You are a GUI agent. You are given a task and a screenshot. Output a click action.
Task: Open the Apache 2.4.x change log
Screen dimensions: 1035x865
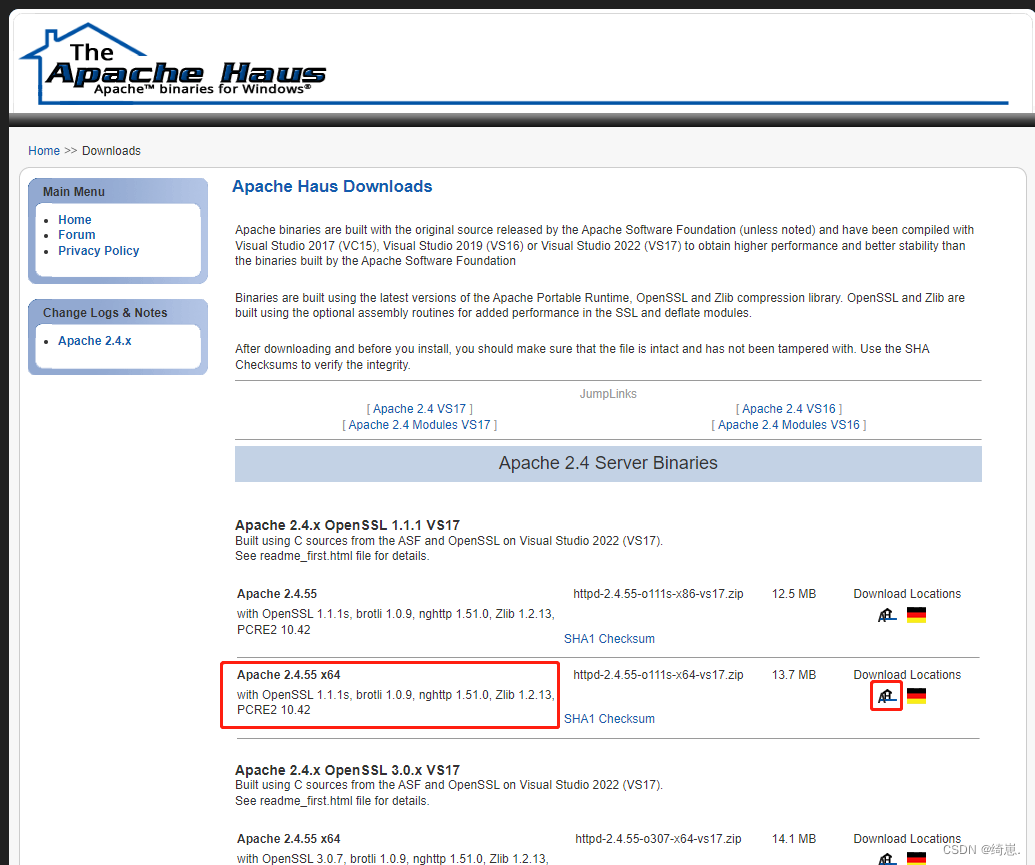point(94,341)
